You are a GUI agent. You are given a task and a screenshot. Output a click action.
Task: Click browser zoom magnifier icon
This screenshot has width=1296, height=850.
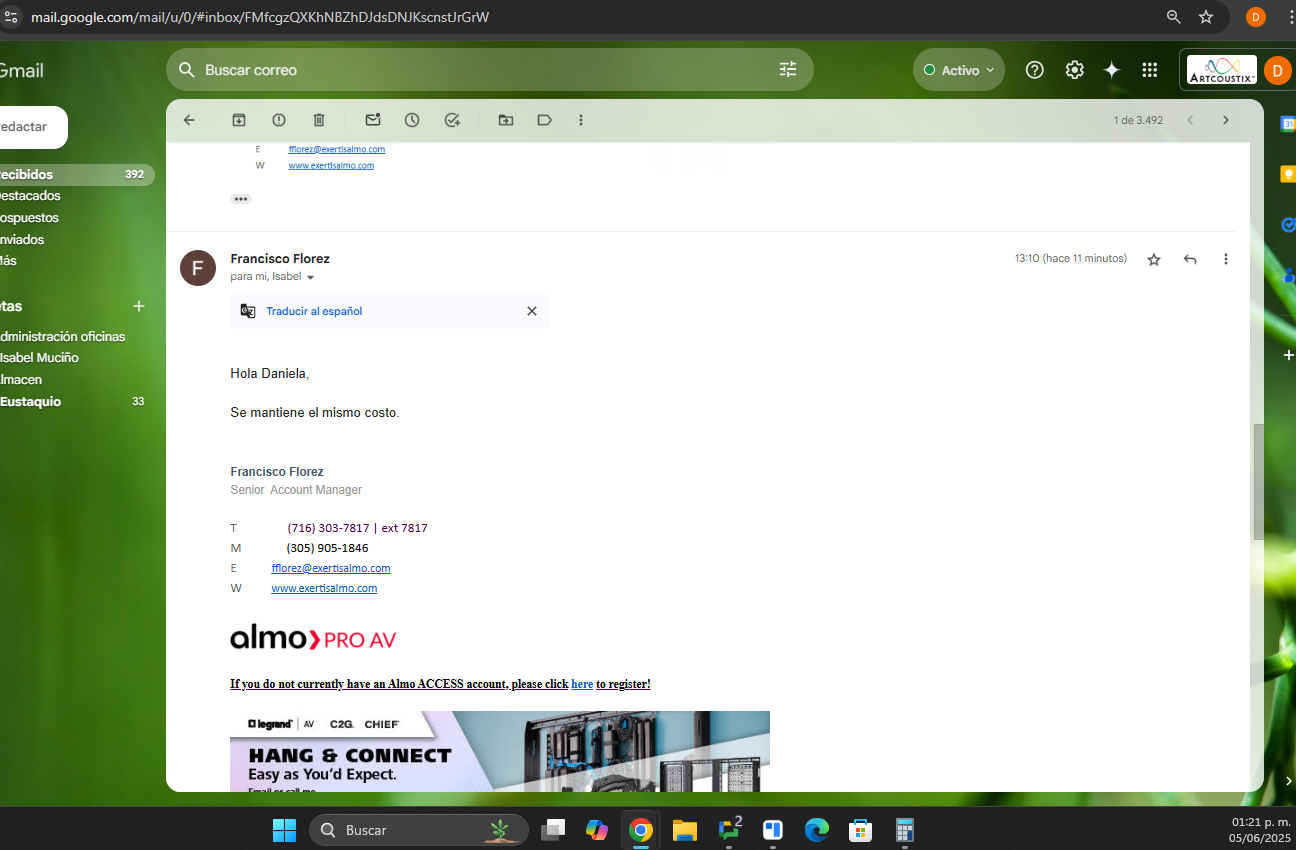[1174, 17]
